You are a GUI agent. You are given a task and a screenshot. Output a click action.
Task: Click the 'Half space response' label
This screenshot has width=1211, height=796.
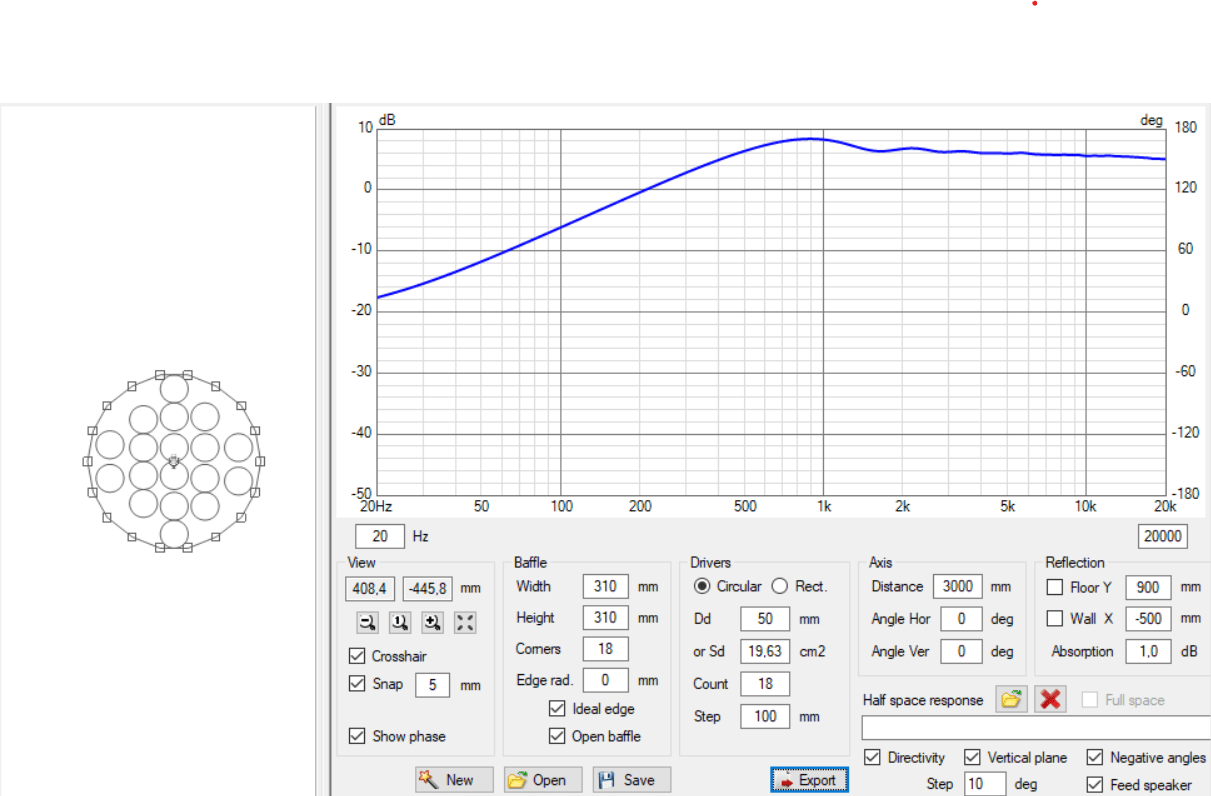(x=923, y=700)
